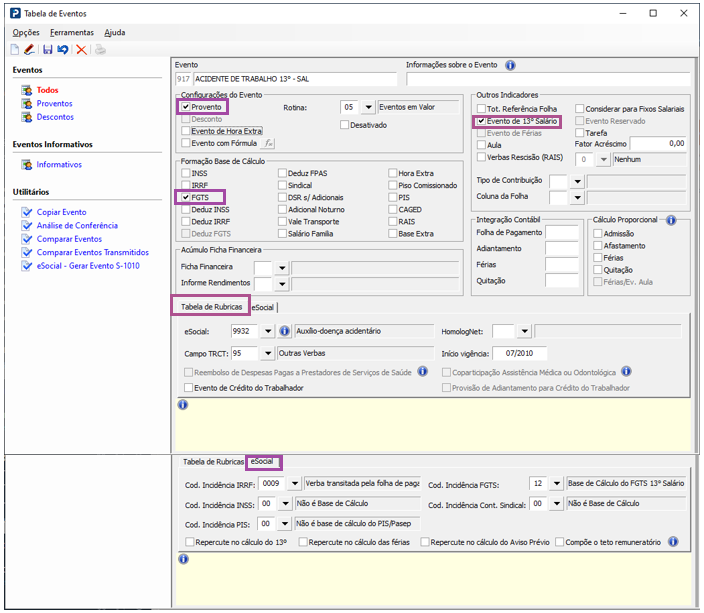Uncheck Evento de 13º Salário
704x613 pixels.
tap(481, 121)
